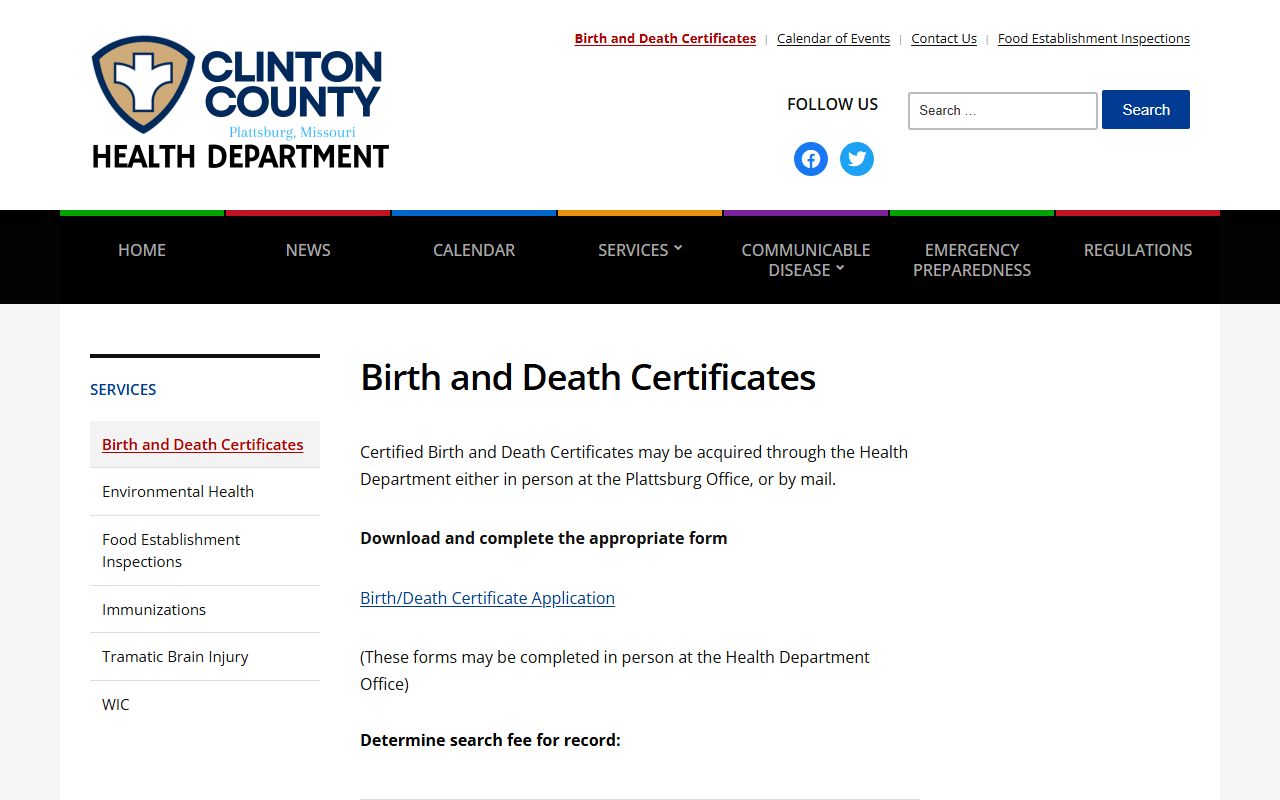Download the Birth/Death Certificate Application
Screen dimensions: 1280x800
487,598
